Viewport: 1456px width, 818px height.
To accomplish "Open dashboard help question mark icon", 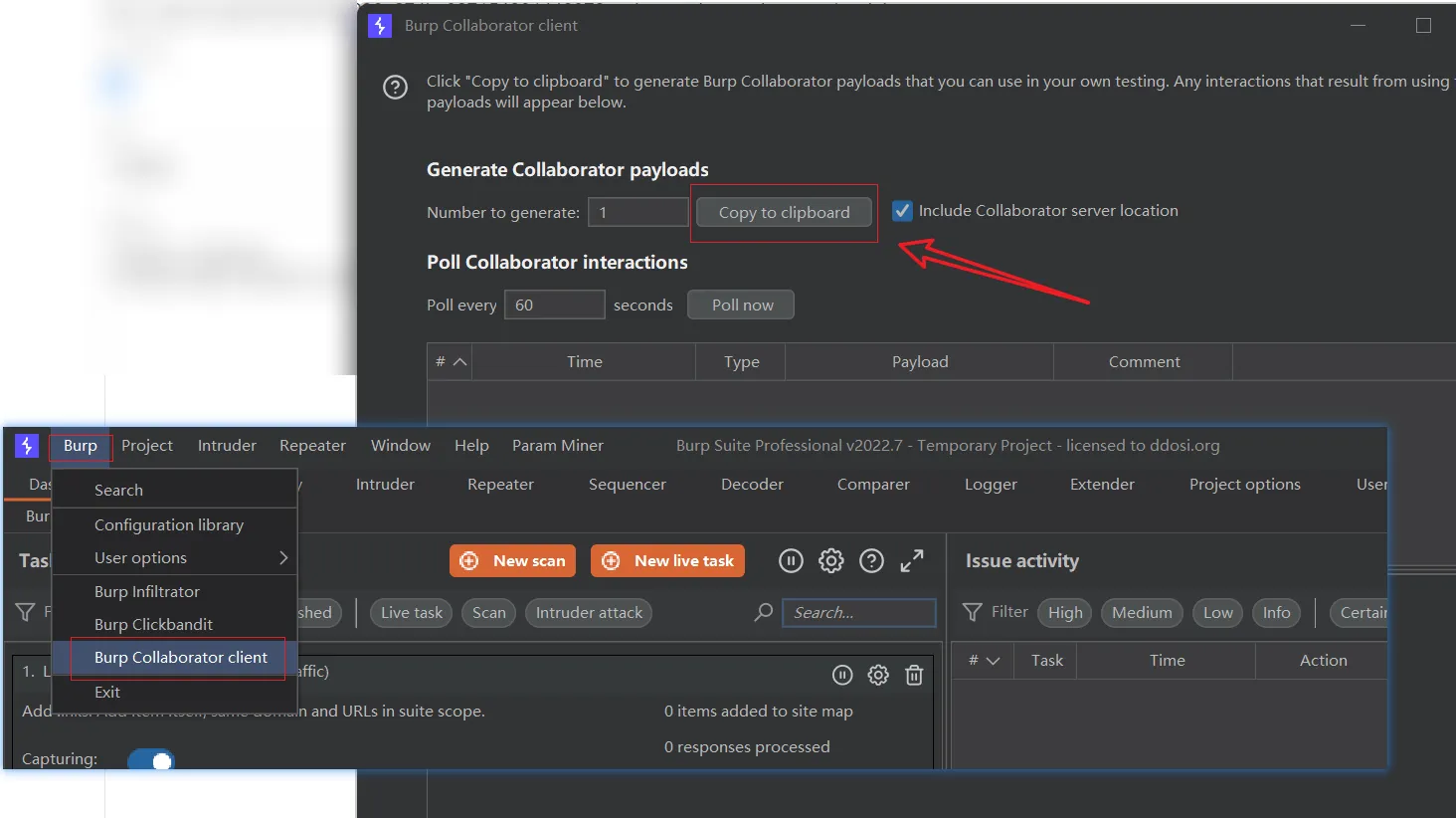I will point(871,561).
